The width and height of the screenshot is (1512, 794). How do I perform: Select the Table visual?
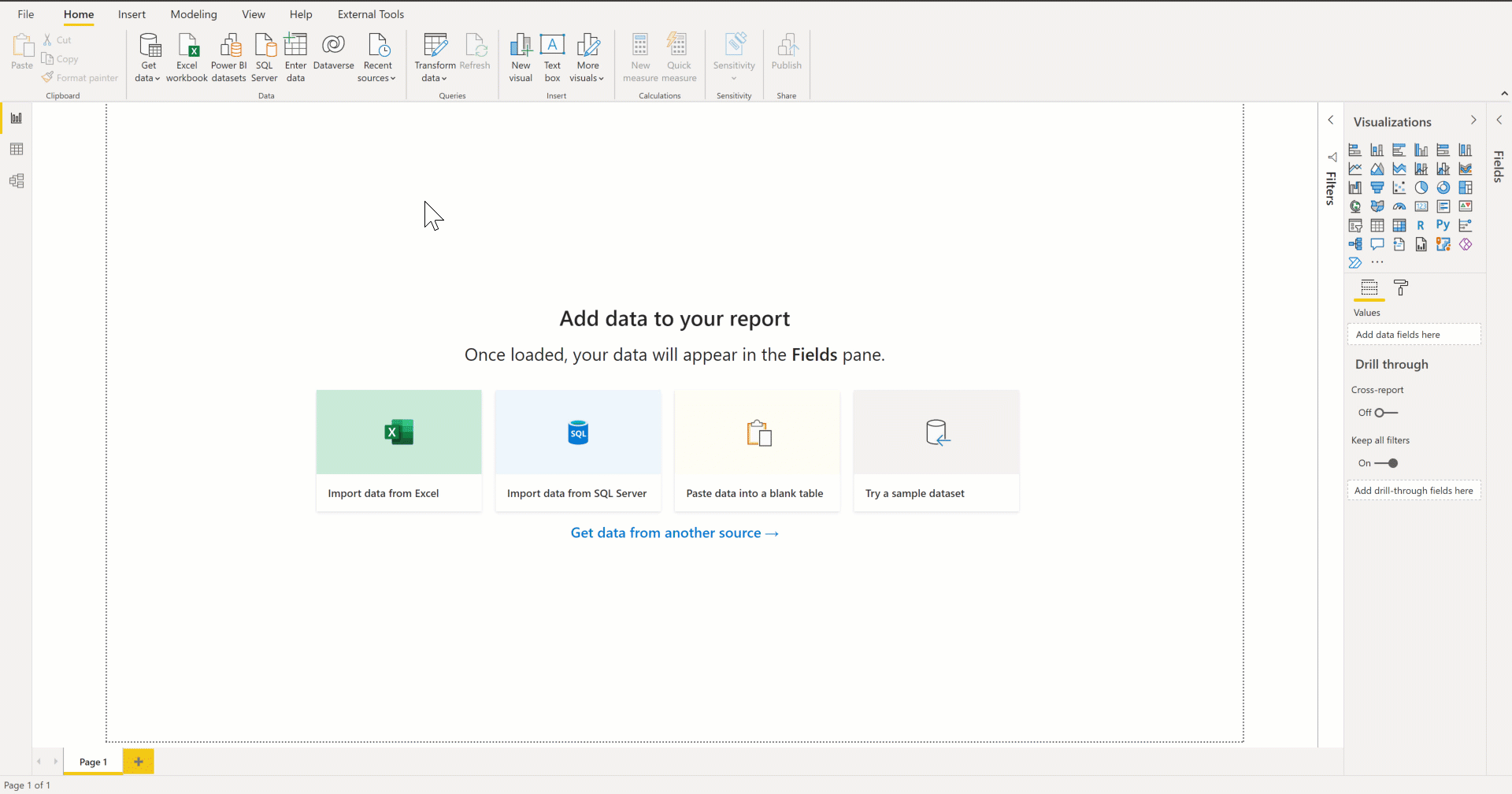click(1377, 225)
